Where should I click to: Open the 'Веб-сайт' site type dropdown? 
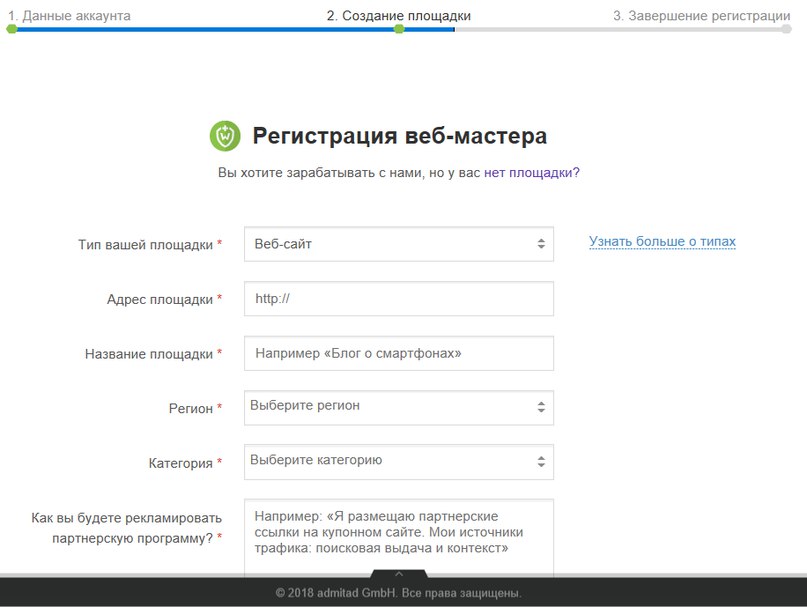(398, 244)
